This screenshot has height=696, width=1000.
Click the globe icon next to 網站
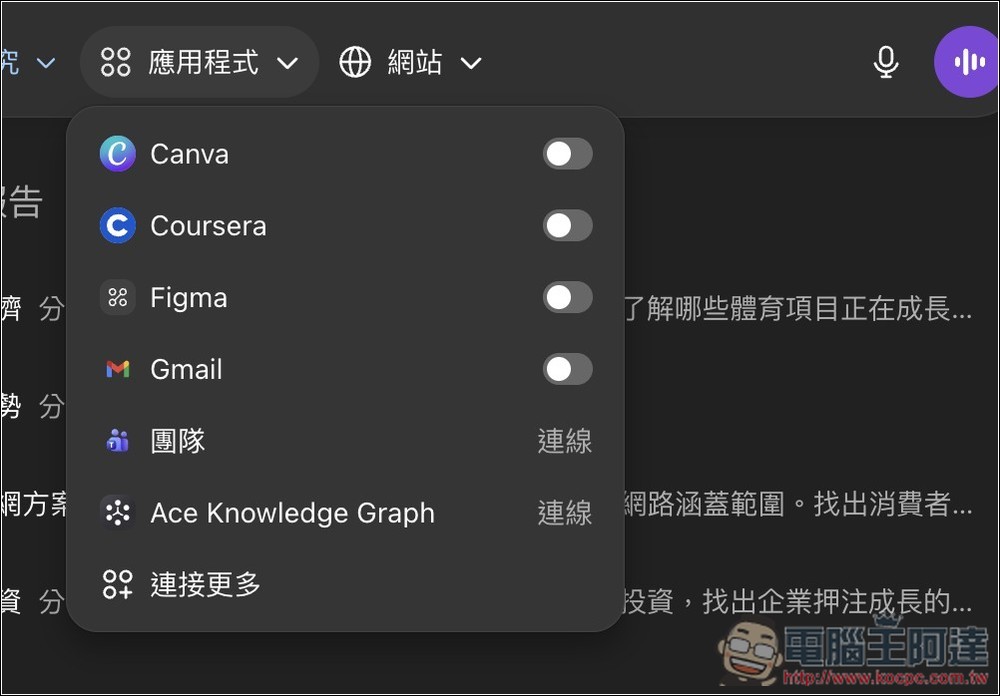click(x=355, y=63)
